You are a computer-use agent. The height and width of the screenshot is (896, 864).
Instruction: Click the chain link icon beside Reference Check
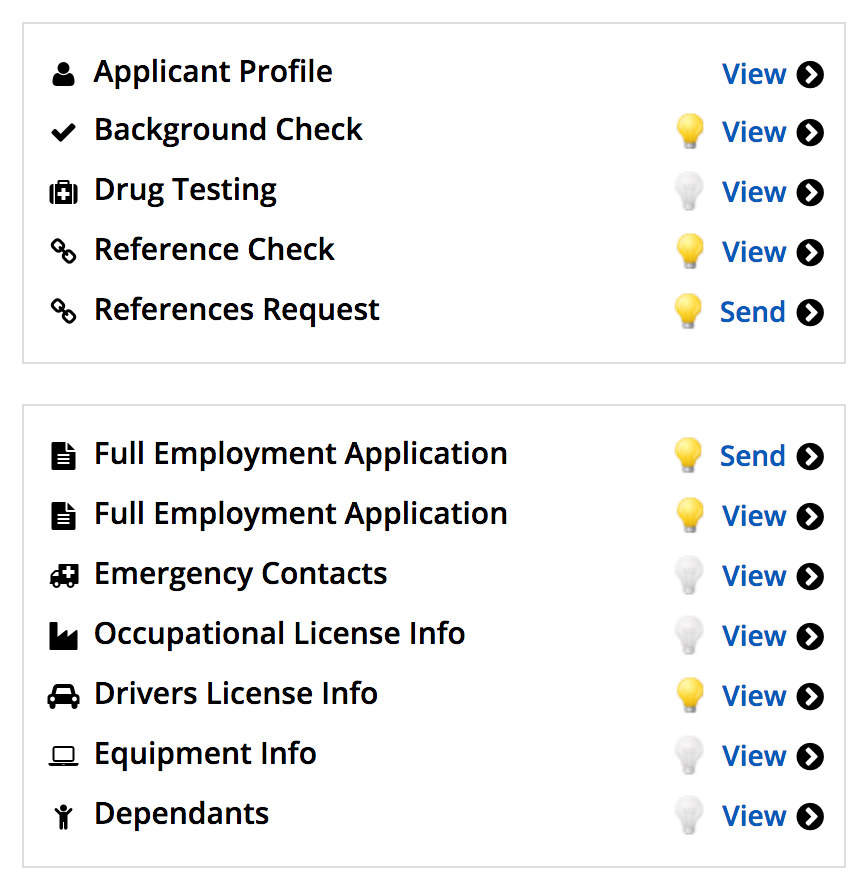tap(63, 251)
